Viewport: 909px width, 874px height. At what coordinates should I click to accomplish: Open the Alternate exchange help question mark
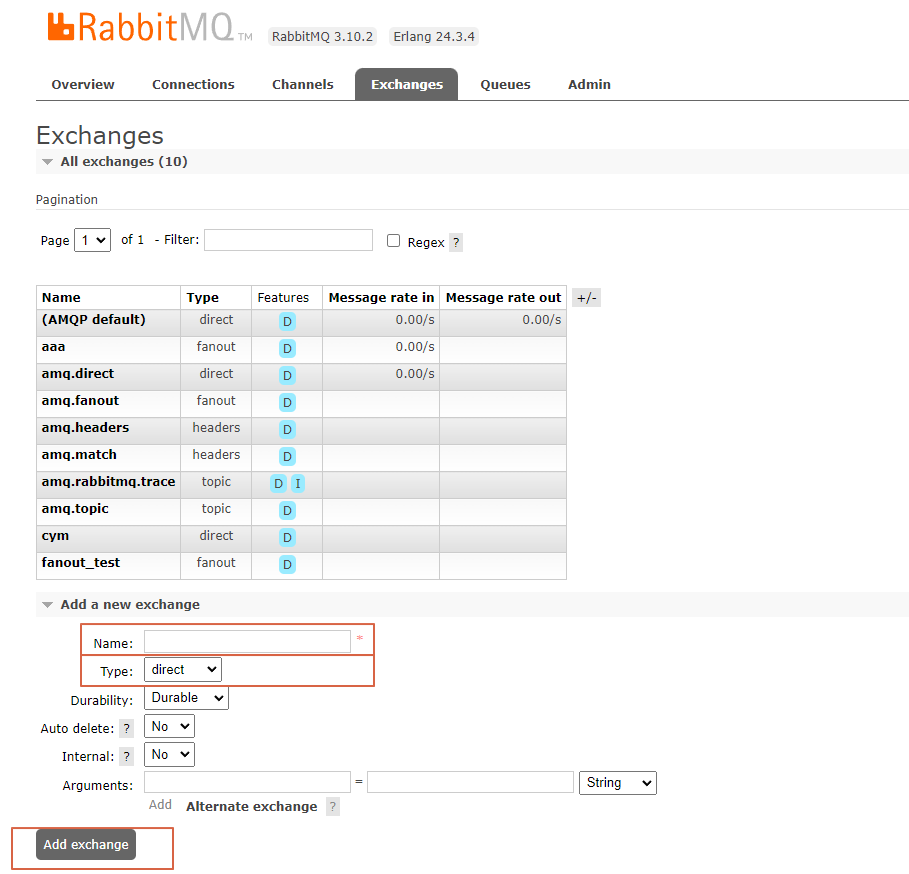333,807
